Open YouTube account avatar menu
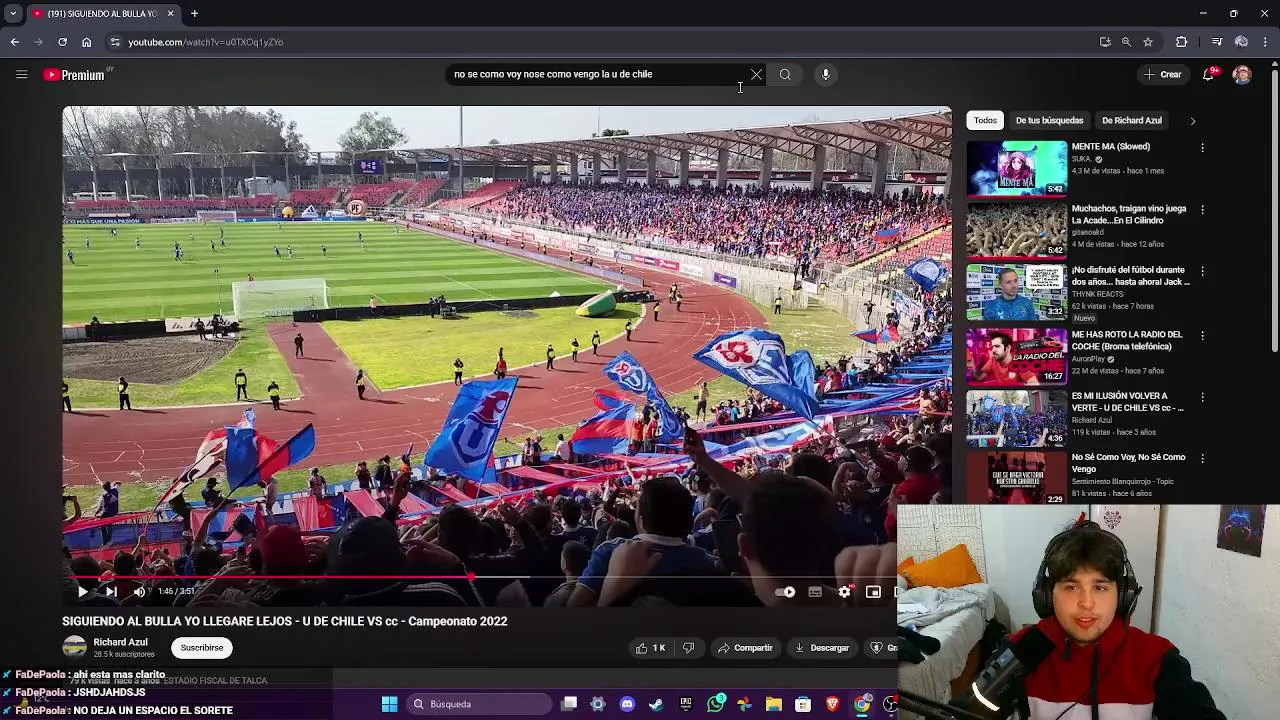This screenshot has width=1280, height=720. pyautogui.click(x=1242, y=74)
